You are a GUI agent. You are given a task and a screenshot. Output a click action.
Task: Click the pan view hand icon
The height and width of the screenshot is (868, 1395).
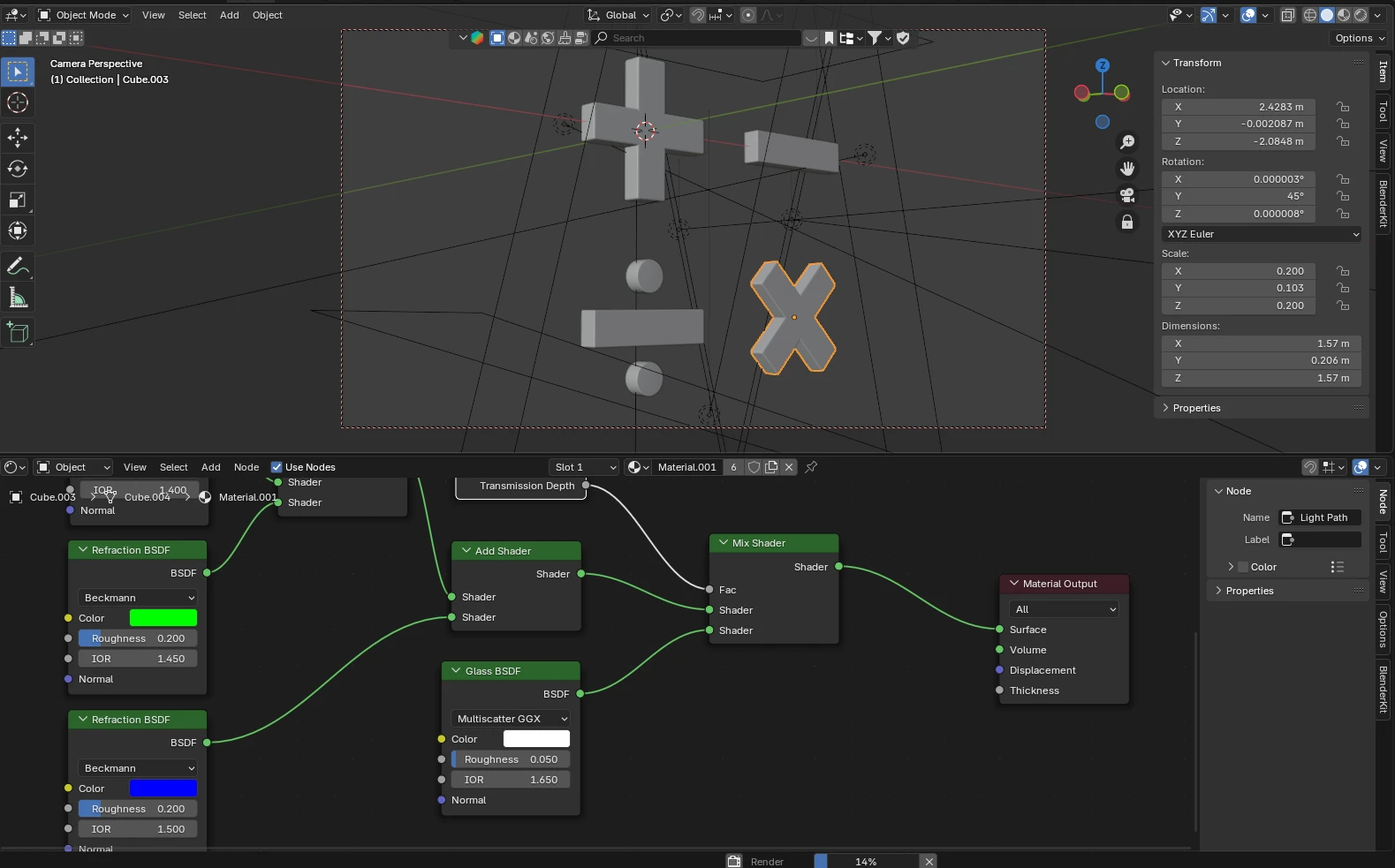[1127, 169]
